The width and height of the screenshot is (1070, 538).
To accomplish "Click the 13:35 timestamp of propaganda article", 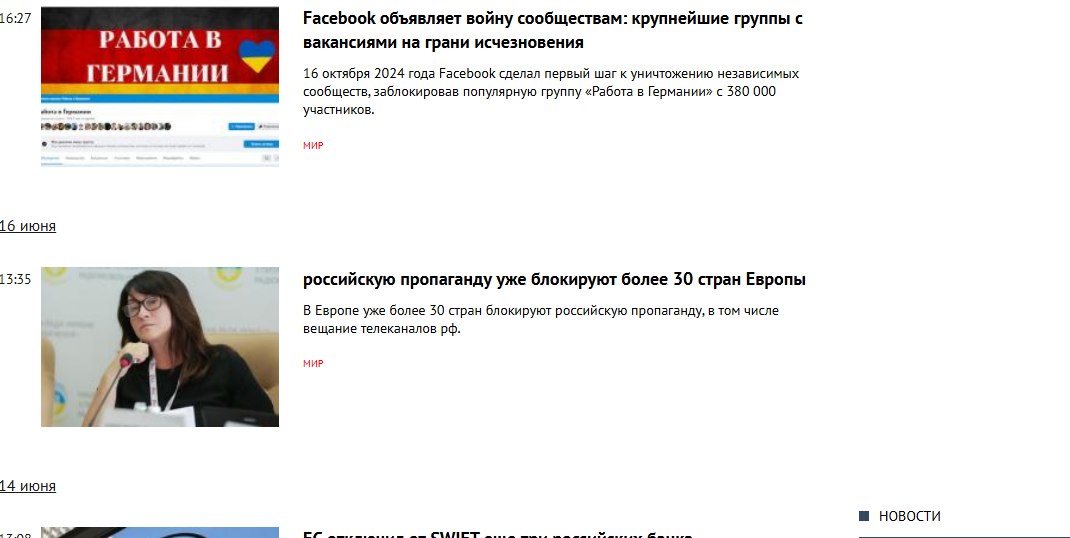I will click(x=15, y=279).
